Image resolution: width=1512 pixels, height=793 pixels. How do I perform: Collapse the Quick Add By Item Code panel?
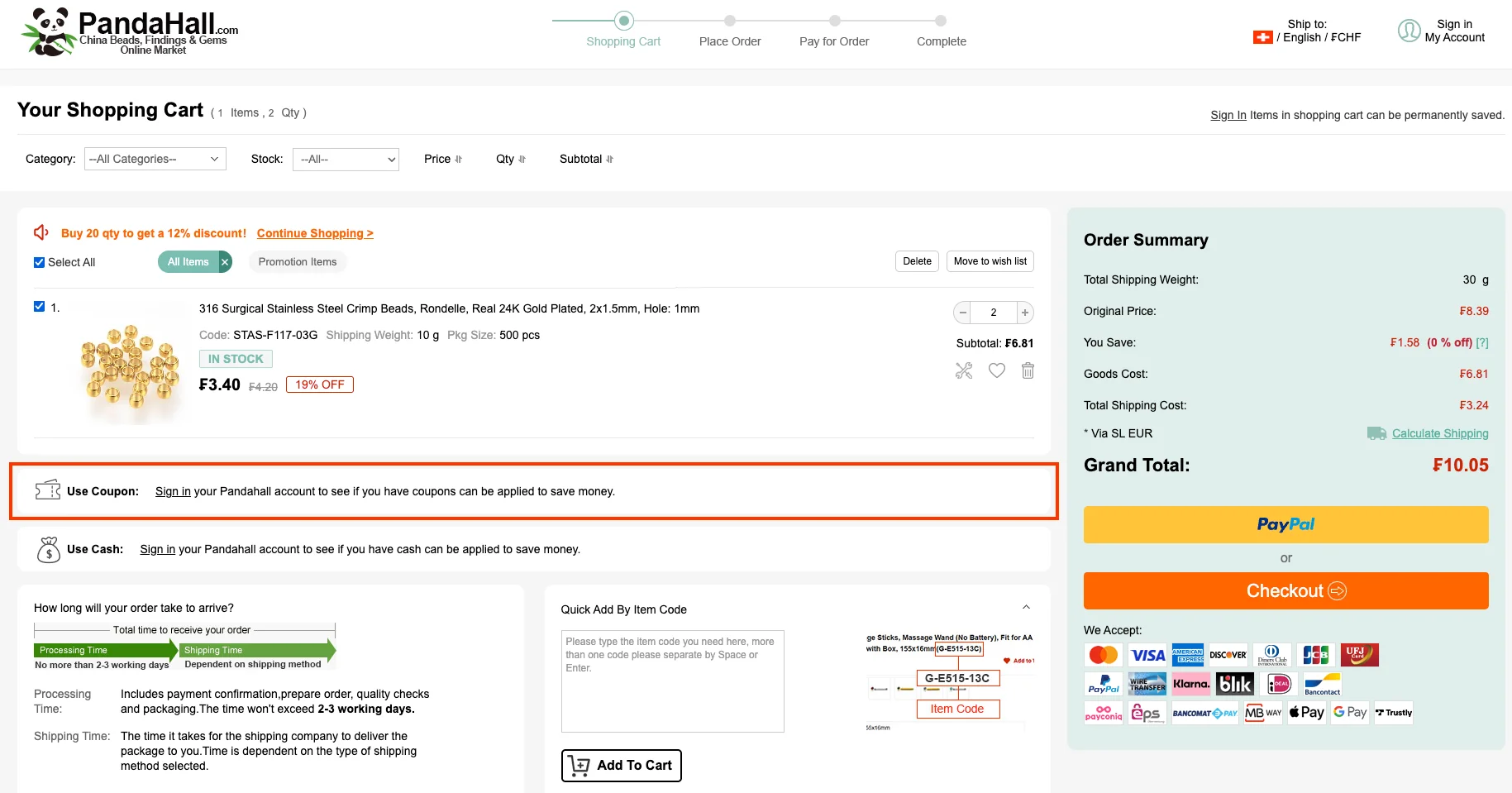1026,608
